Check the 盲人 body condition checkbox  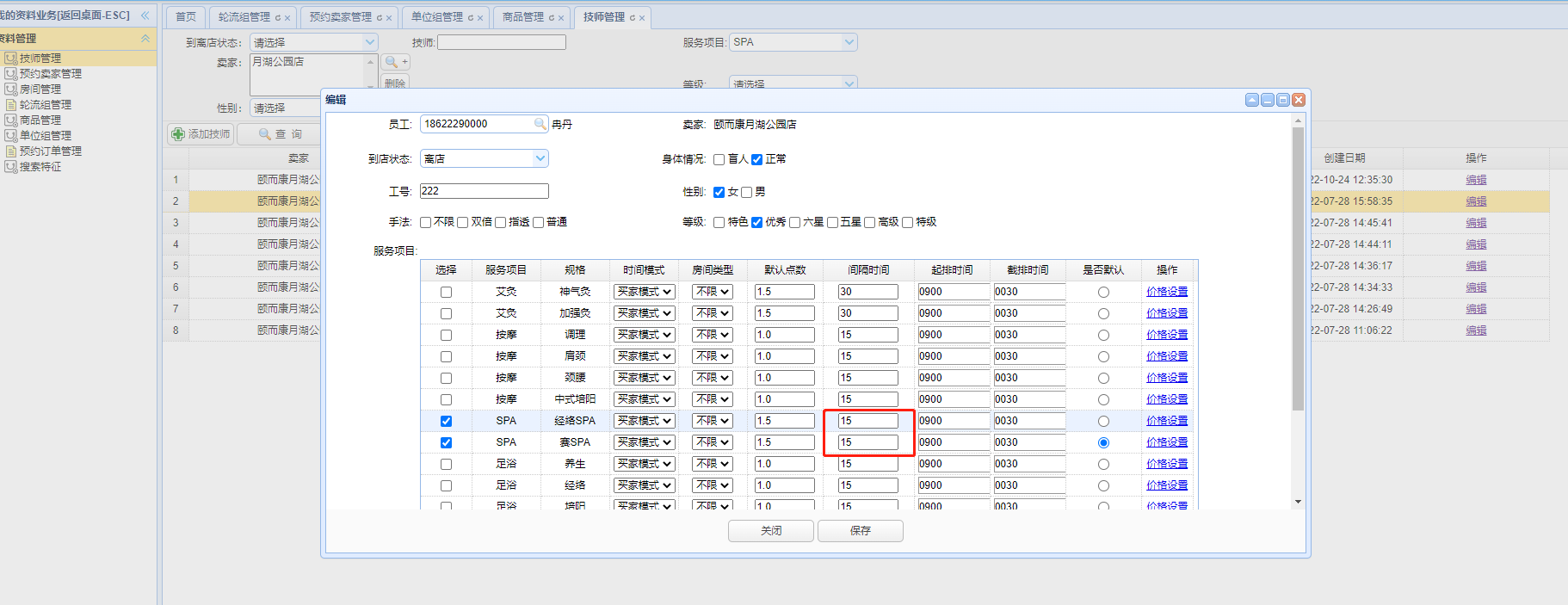coord(719,159)
